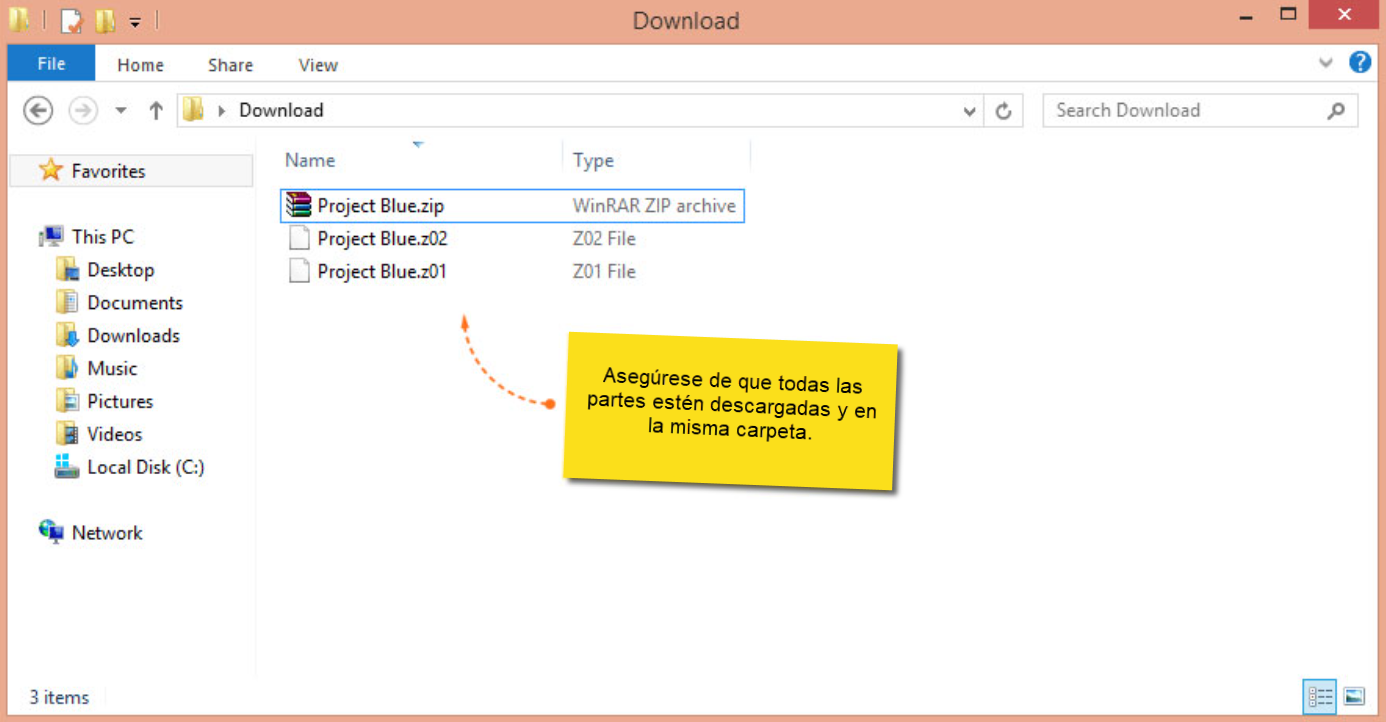The image size is (1386, 722).
Task: Expand the address bar history dropdown
Action: tap(969, 112)
